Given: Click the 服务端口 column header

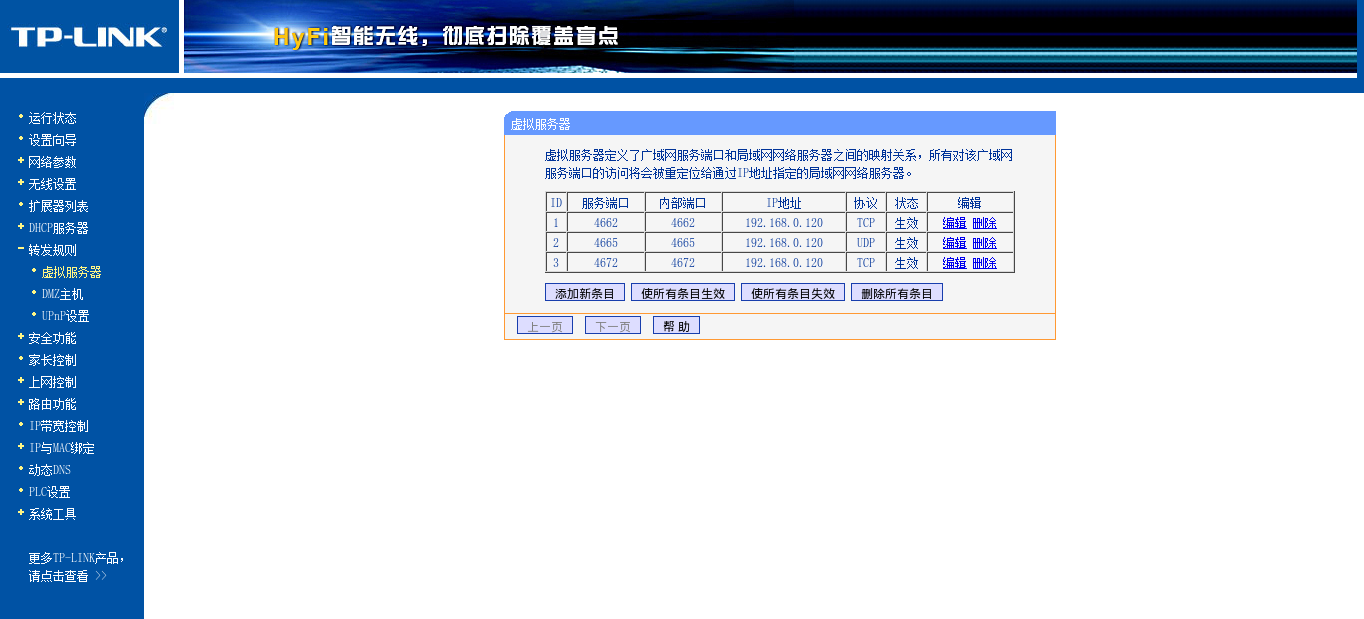Looking at the screenshot, I should (606, 203).
